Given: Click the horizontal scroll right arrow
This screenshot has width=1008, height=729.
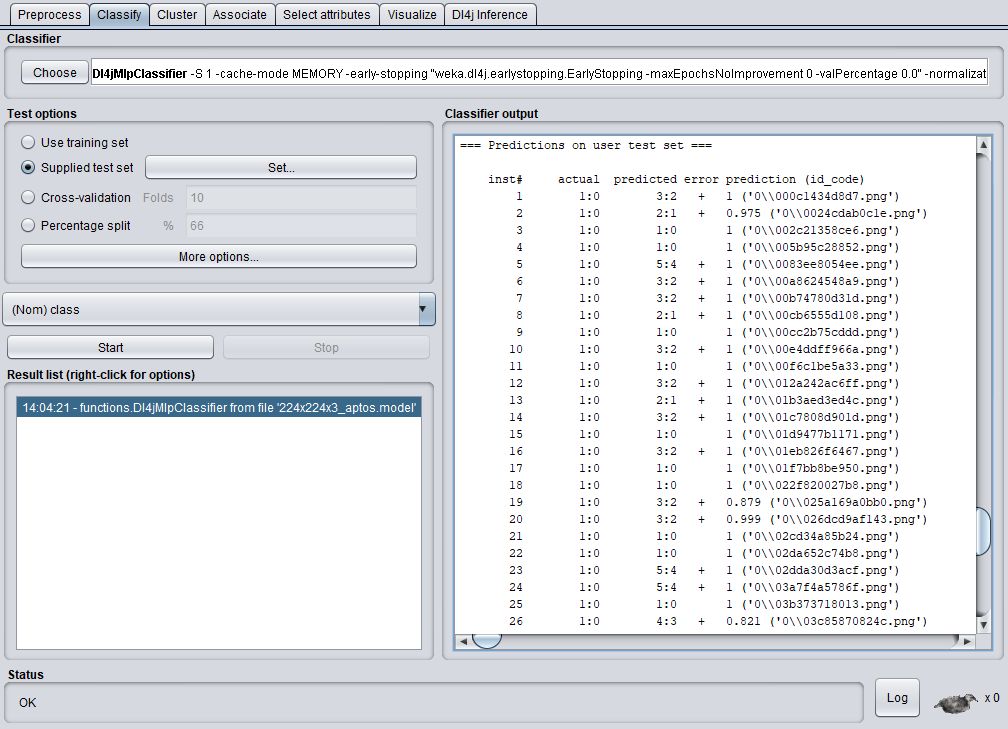Looking at the screenshot, I should (967, 641).
